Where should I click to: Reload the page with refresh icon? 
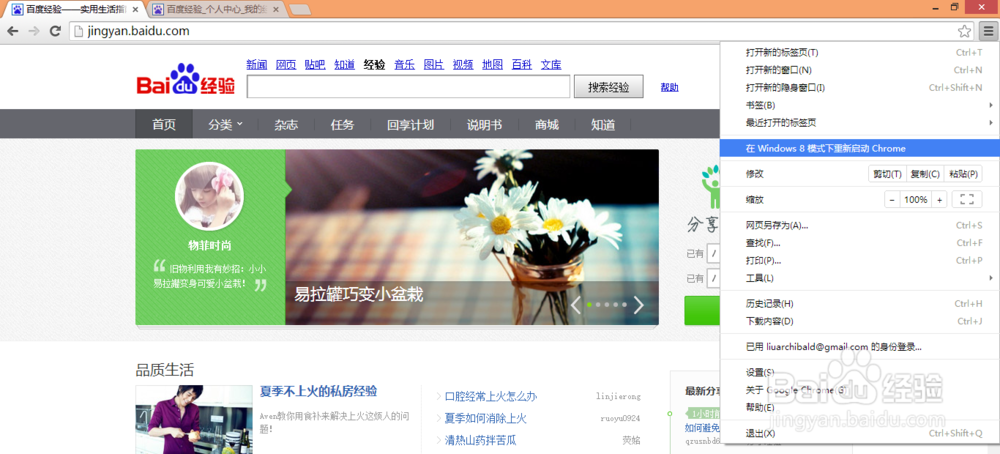pyautogui.click(x=55, y=31)
